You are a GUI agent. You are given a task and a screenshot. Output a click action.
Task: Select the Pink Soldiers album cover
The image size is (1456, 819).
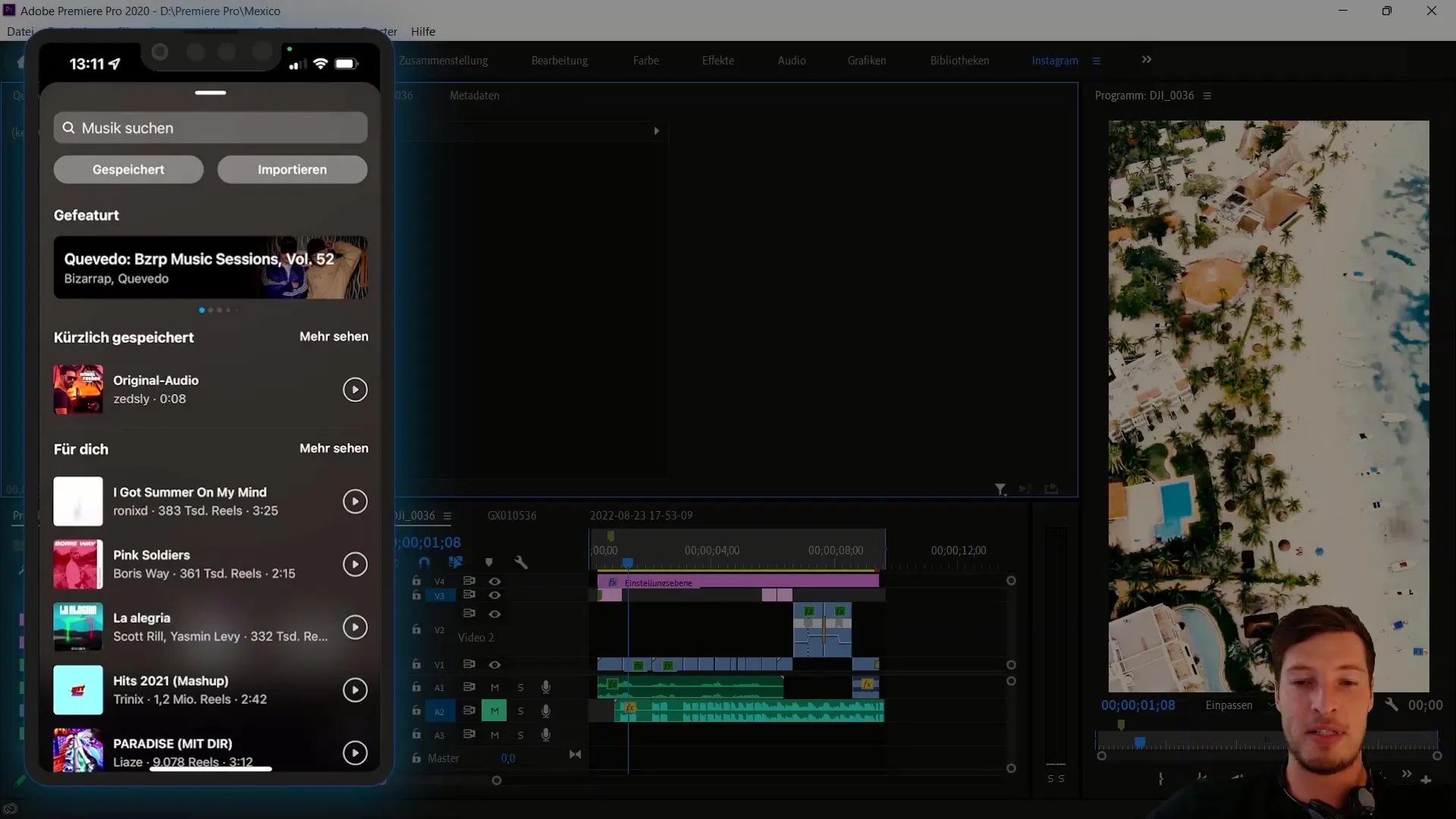pos(78,564)
